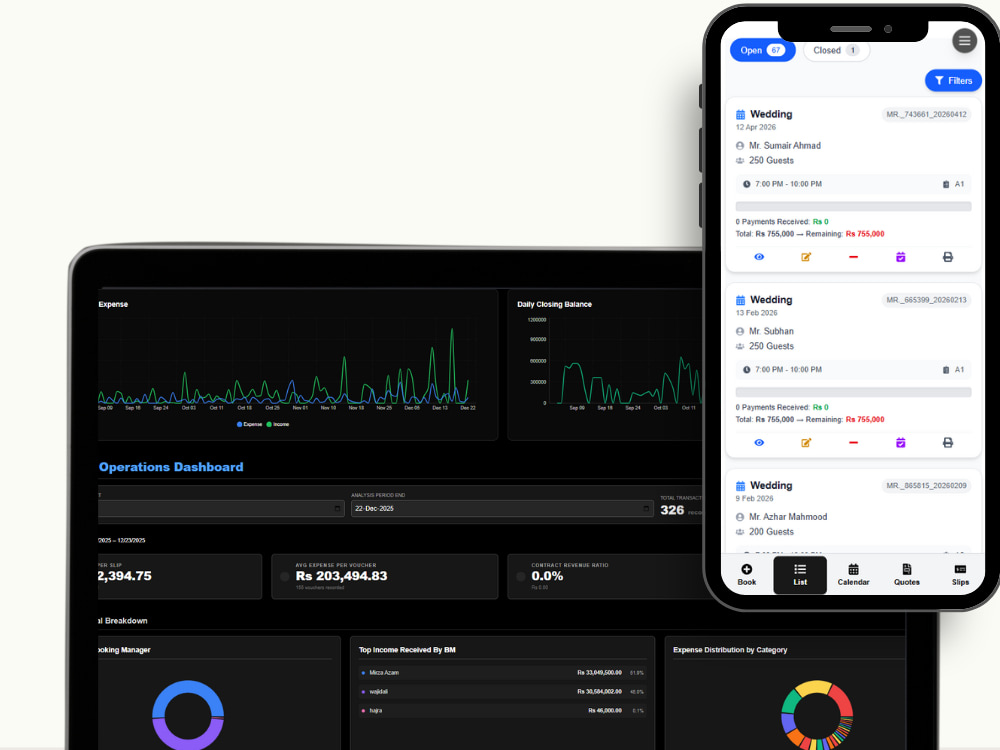Open date picker for Analysis Period End
The image size is (1000, 750).
646,508
